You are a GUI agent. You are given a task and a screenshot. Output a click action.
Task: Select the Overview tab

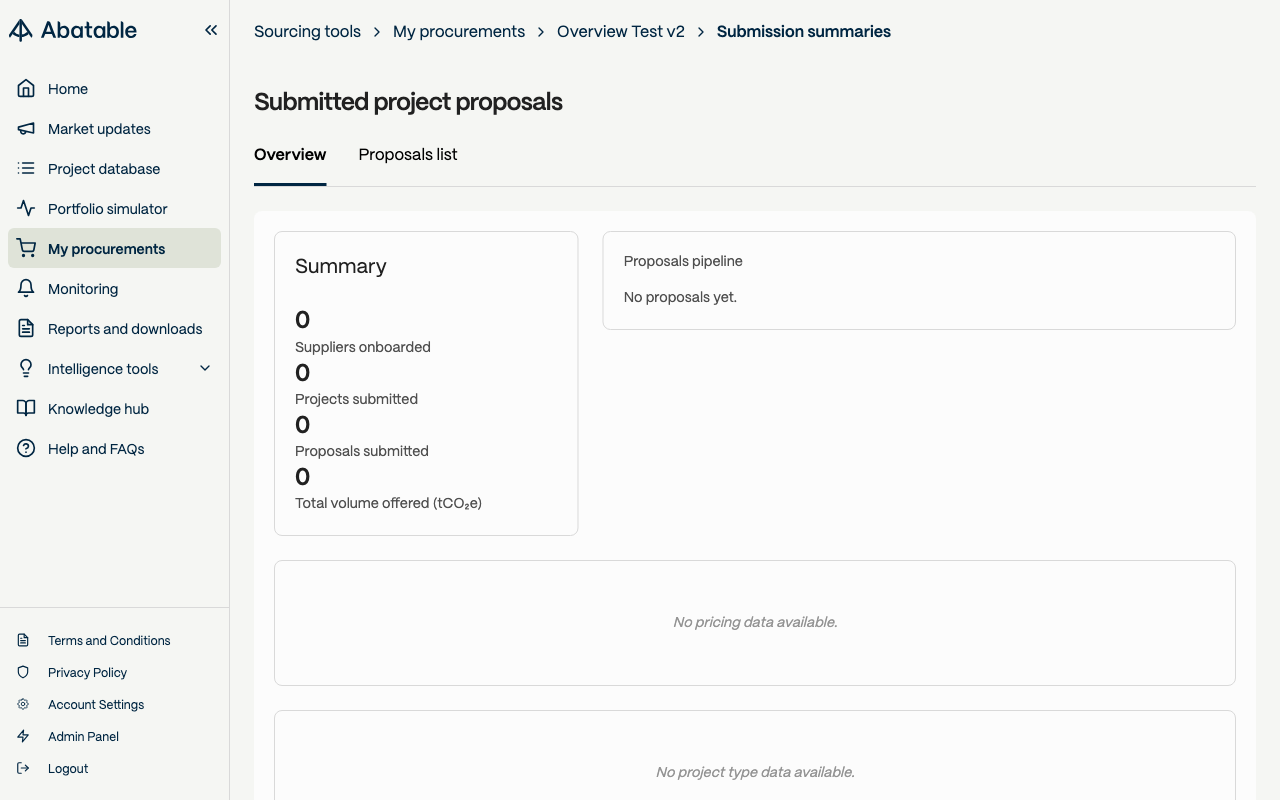(290, 155)
